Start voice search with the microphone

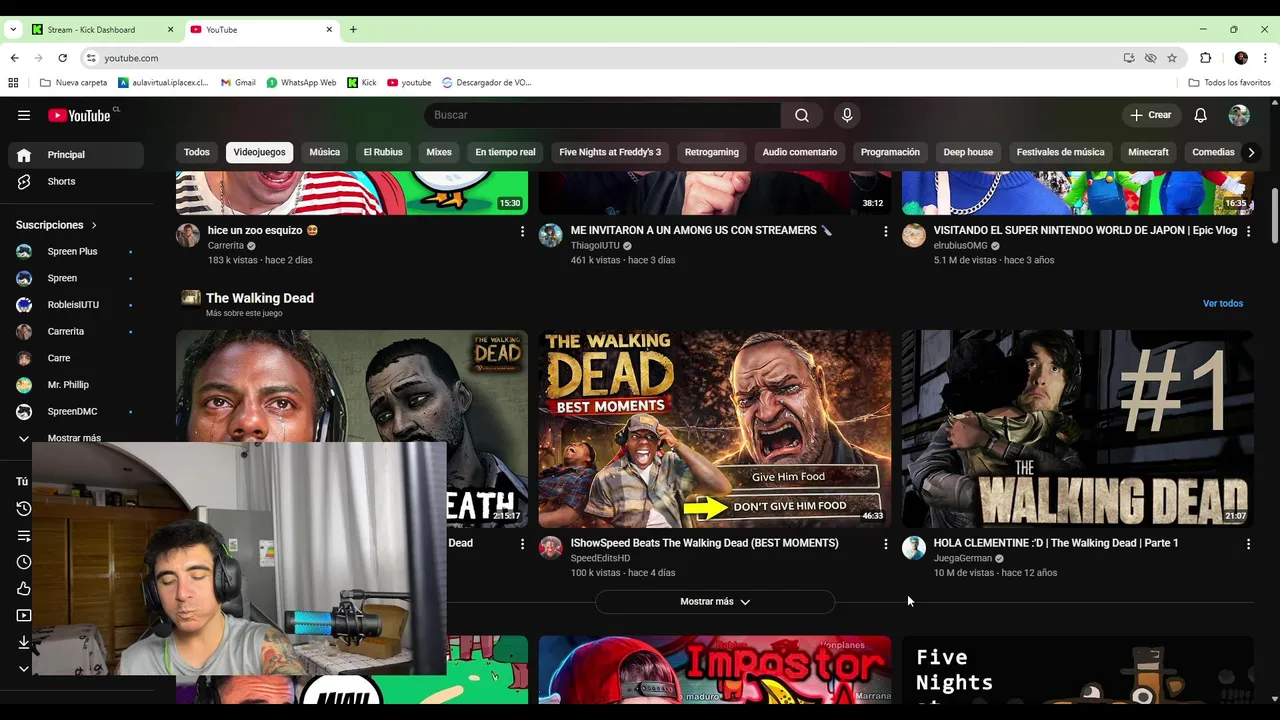847,115
